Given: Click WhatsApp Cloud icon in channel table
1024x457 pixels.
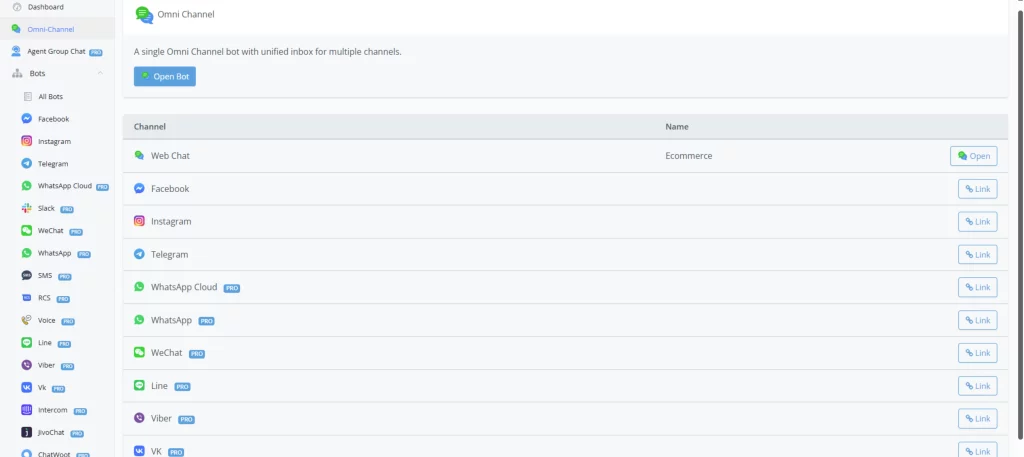Looking at the screenshot, I should click(x=139, y=287).
